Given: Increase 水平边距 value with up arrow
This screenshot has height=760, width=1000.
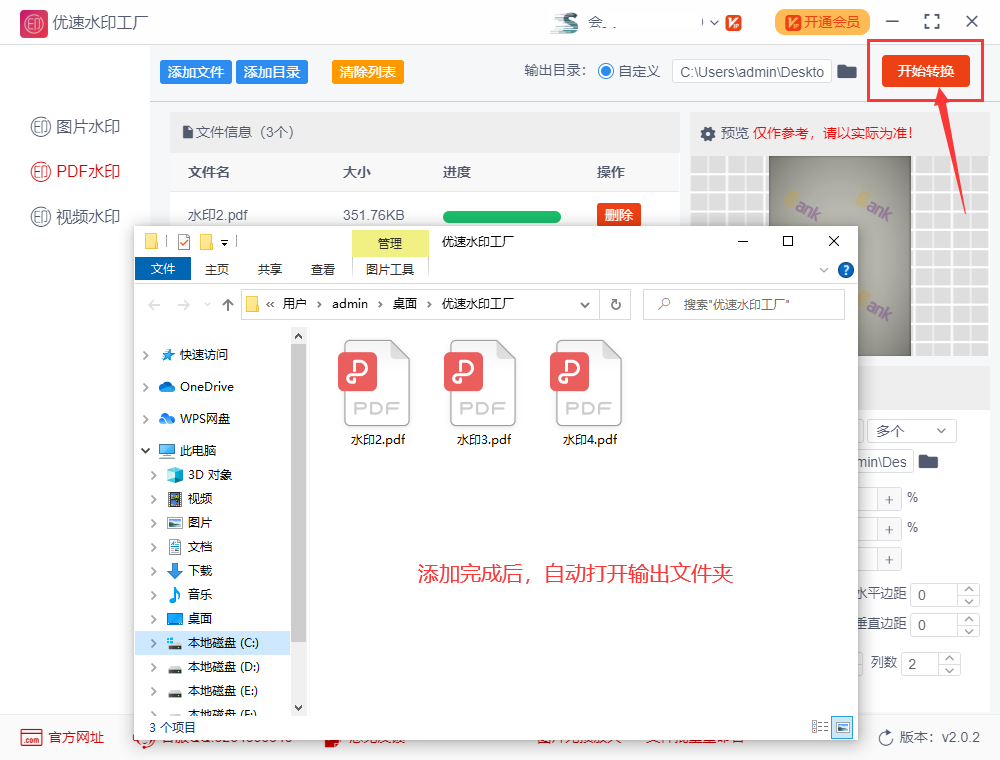Looking at the screenshot, I should [x=969, y=589].
